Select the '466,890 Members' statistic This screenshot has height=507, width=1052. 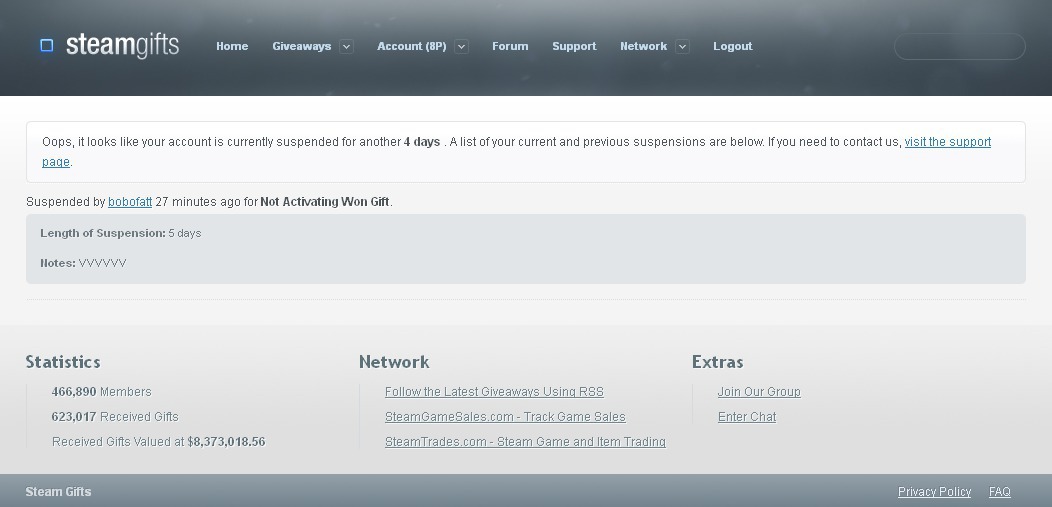point(101,392)
